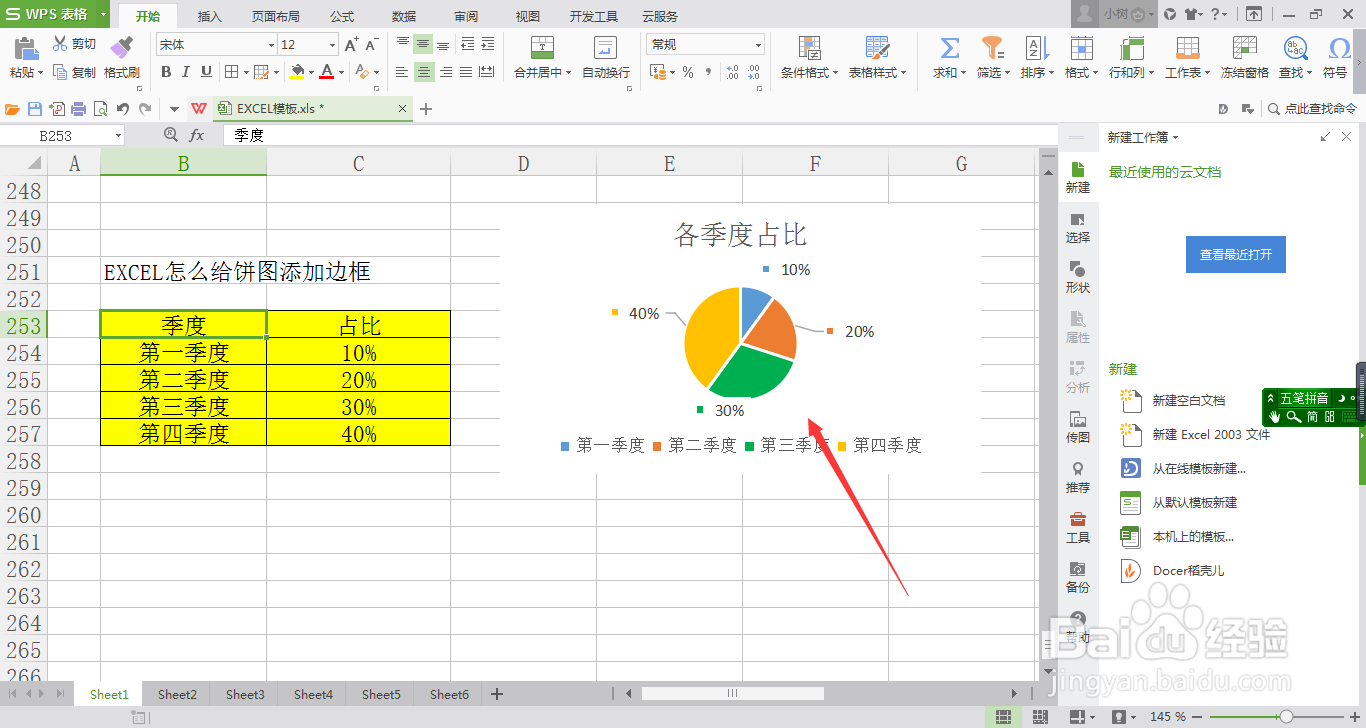Toggle underline formatting
Viewport: 1366px width, 728px height.
206,72
